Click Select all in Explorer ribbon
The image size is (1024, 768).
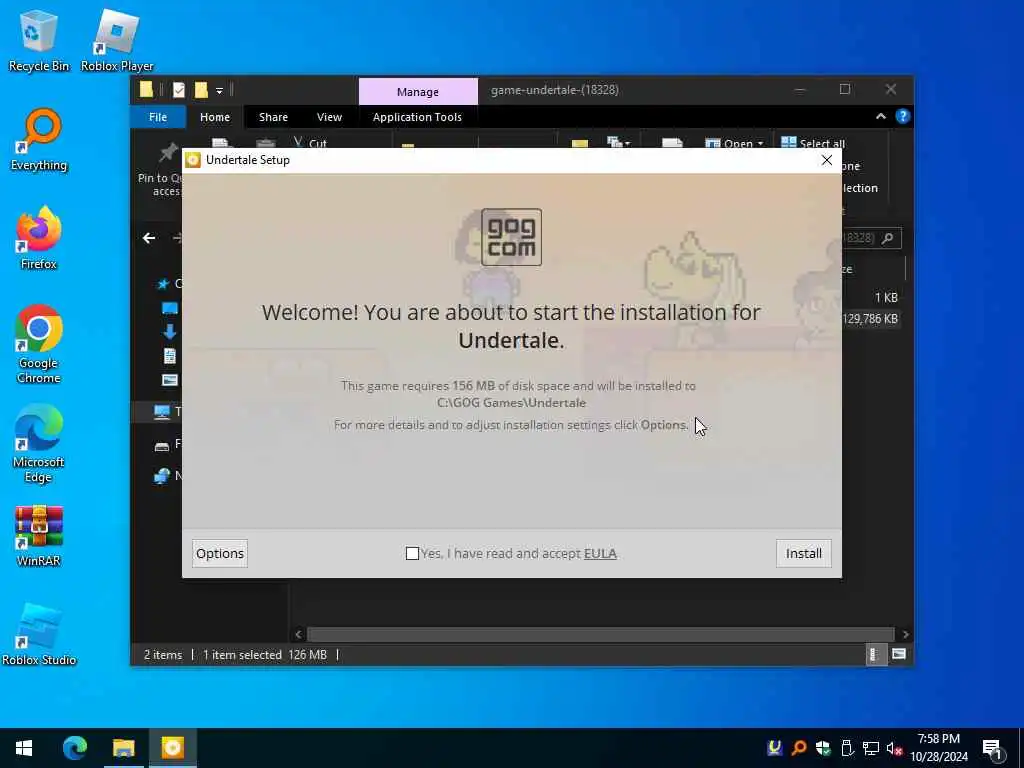(x=814, y=143)
